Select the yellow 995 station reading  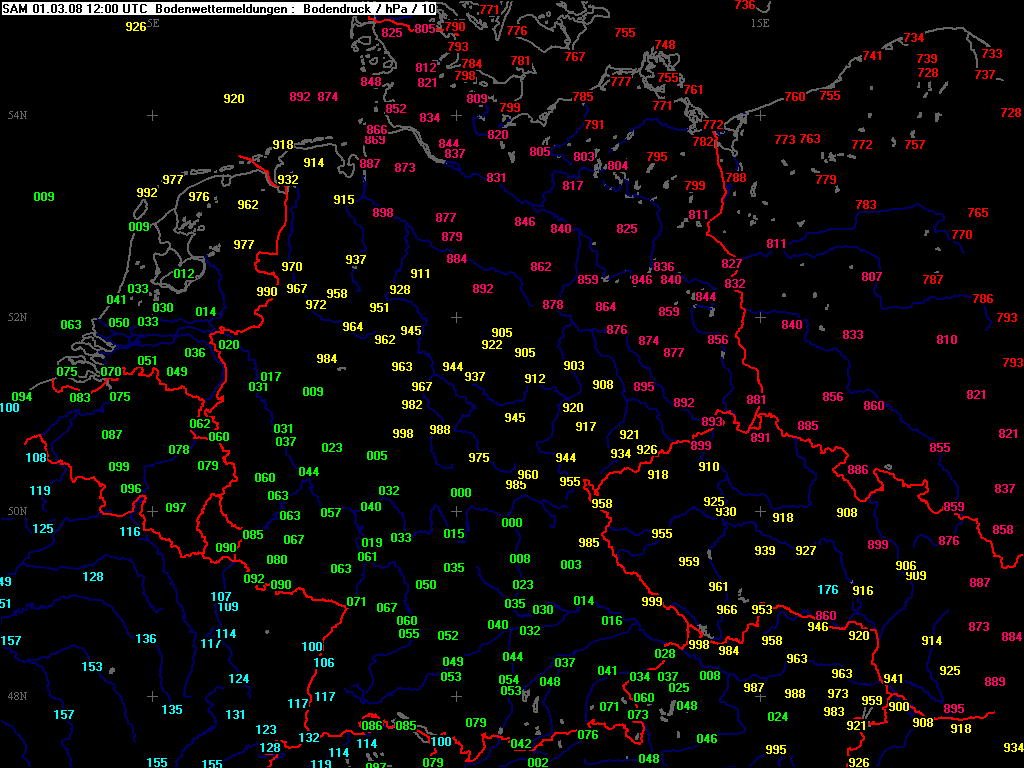[775, 750]
